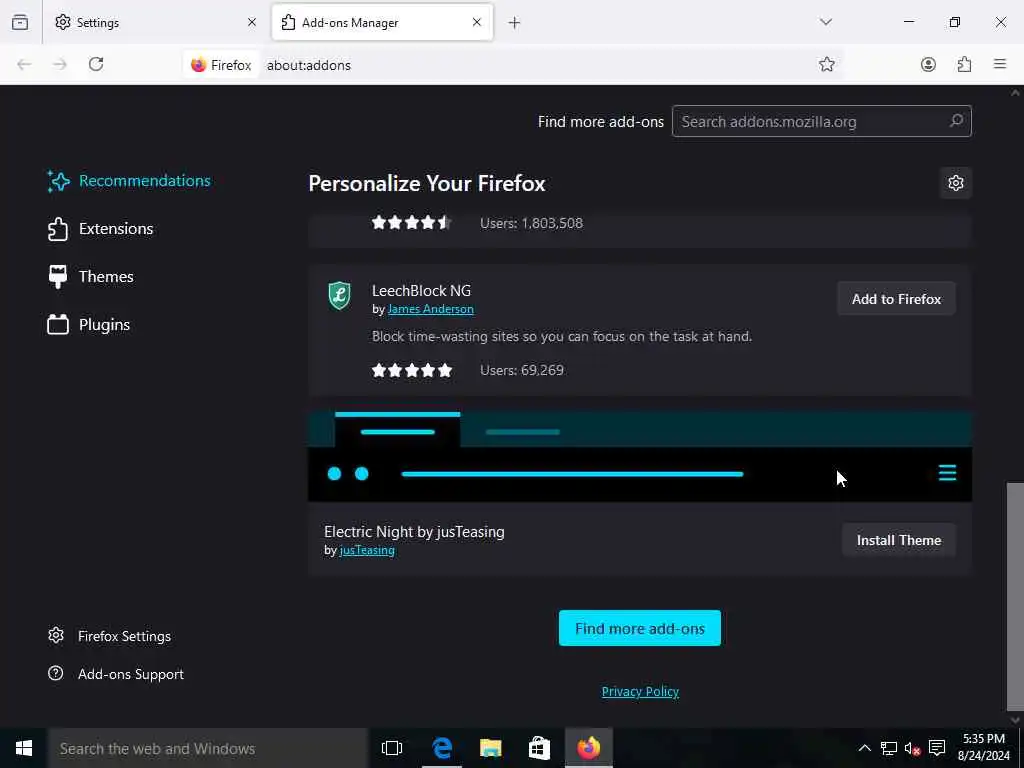The image size is (1024, 768).
Task: Open Task View on the taskbar
Action: click(392, 748)
